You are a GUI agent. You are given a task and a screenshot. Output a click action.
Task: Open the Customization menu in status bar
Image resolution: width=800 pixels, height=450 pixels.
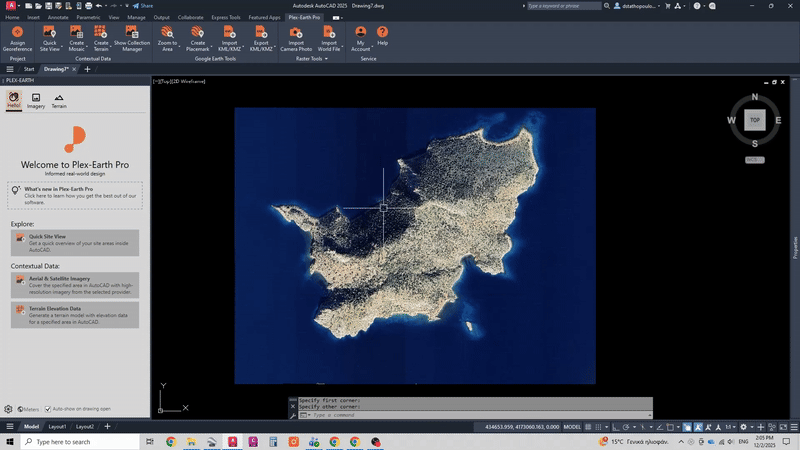[x=793, y=427]
